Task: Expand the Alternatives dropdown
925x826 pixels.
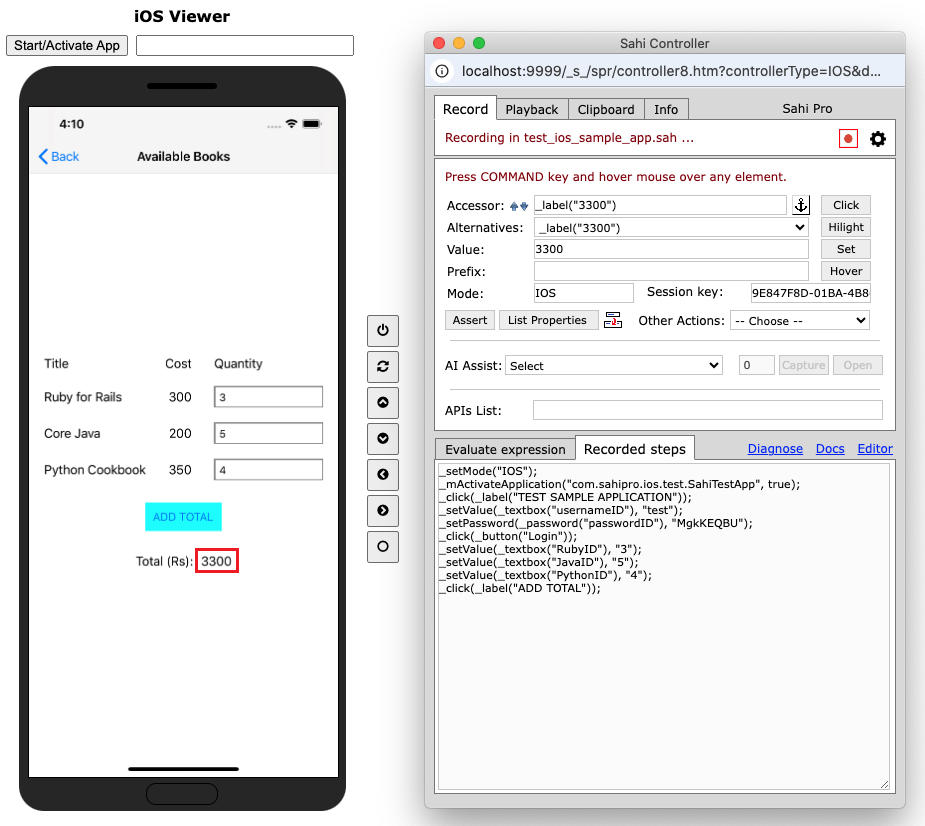Action: [671, 228]
